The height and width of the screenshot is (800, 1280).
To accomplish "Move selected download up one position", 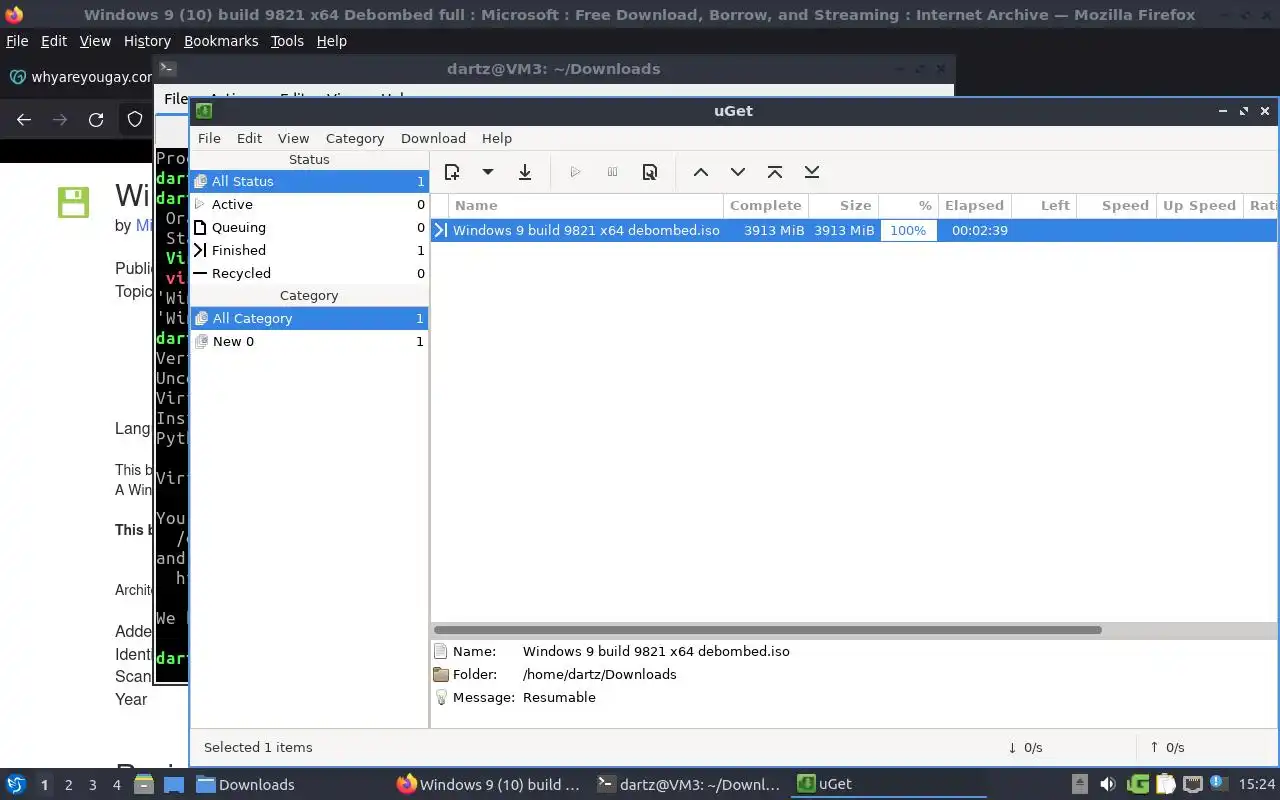I will point(701,172).
